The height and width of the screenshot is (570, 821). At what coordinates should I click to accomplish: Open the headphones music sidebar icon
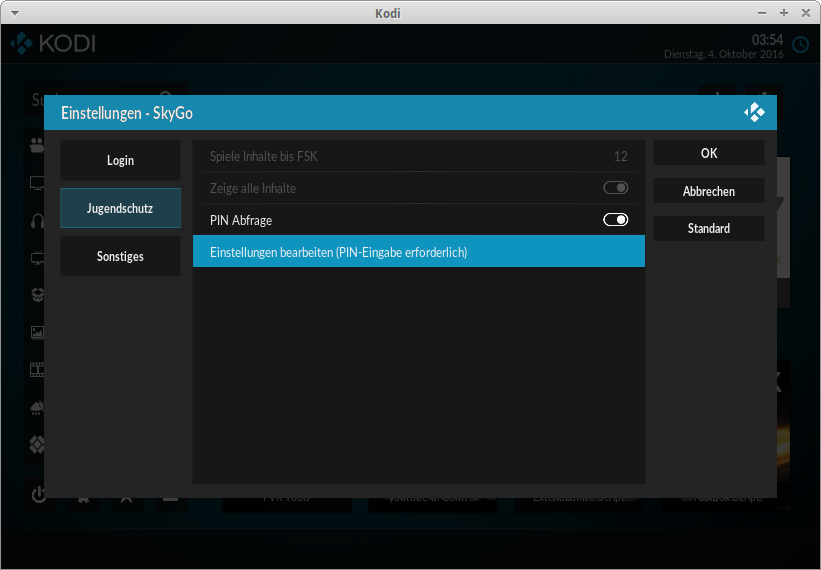[37, 221]
